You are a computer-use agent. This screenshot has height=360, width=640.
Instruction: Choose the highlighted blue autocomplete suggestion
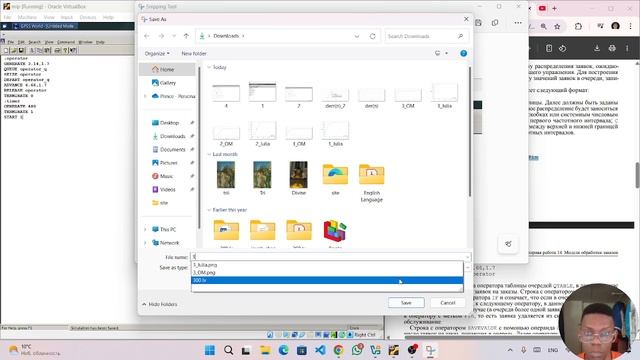327,280
